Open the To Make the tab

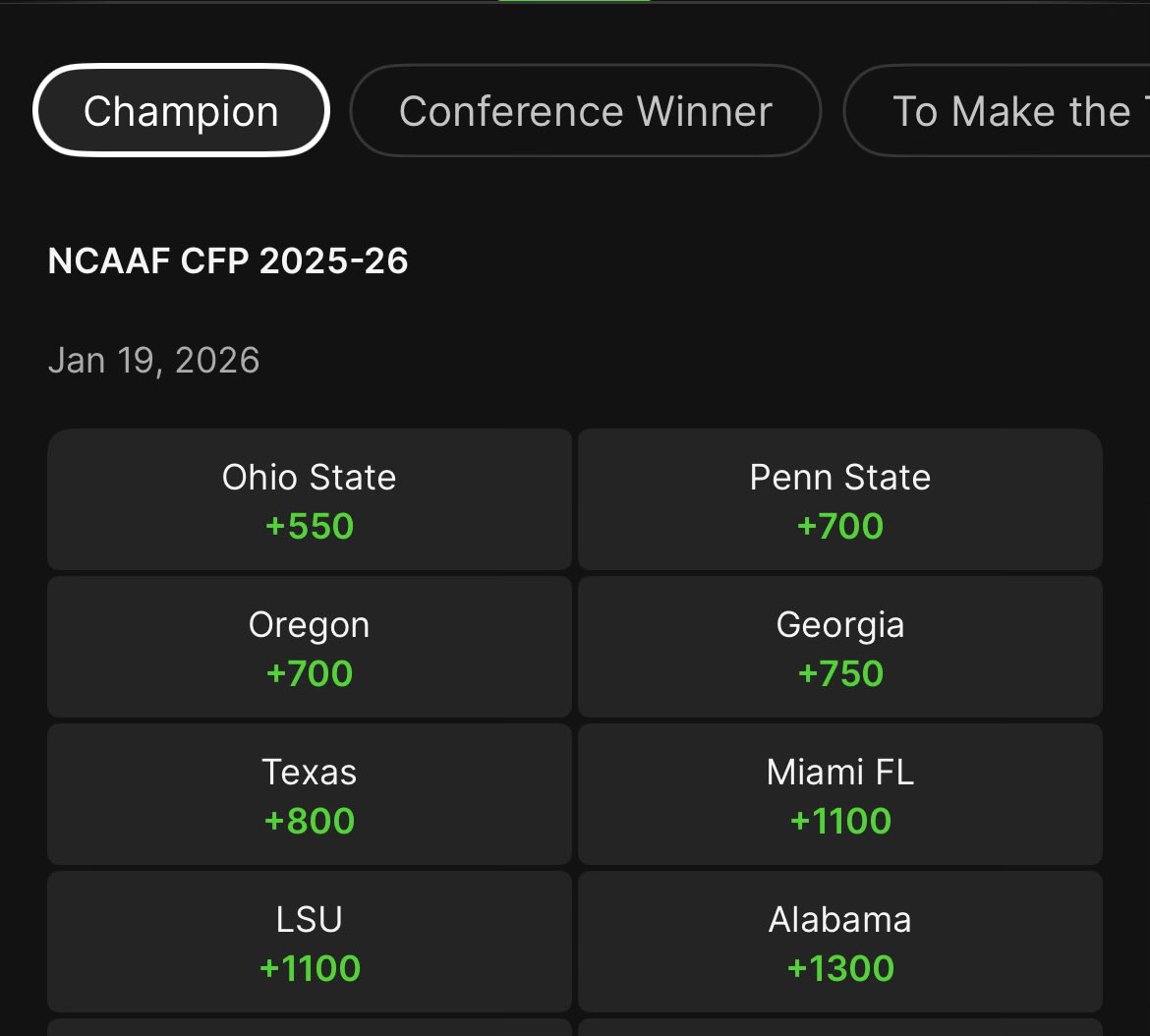point(998,111)
